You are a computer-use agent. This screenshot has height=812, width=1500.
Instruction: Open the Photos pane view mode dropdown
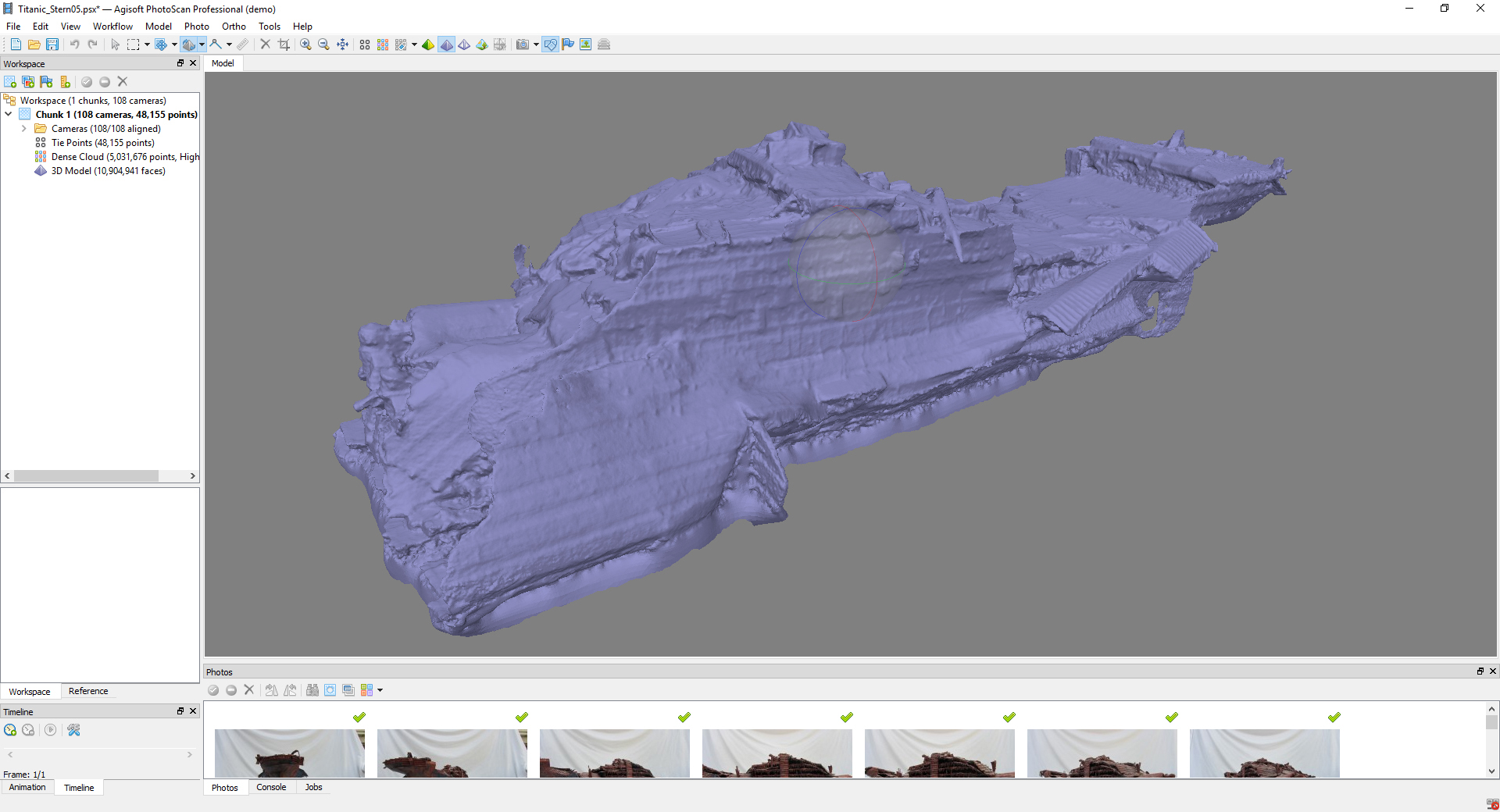(x=380, y=690)
